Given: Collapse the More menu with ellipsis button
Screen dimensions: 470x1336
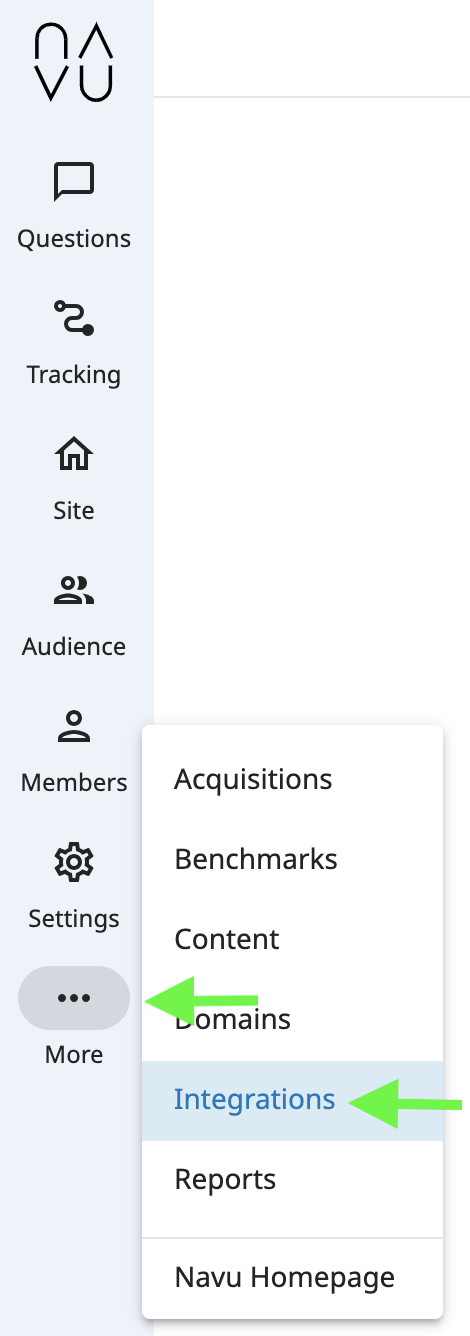Looking at the screenshot, I should coord(74,998).
